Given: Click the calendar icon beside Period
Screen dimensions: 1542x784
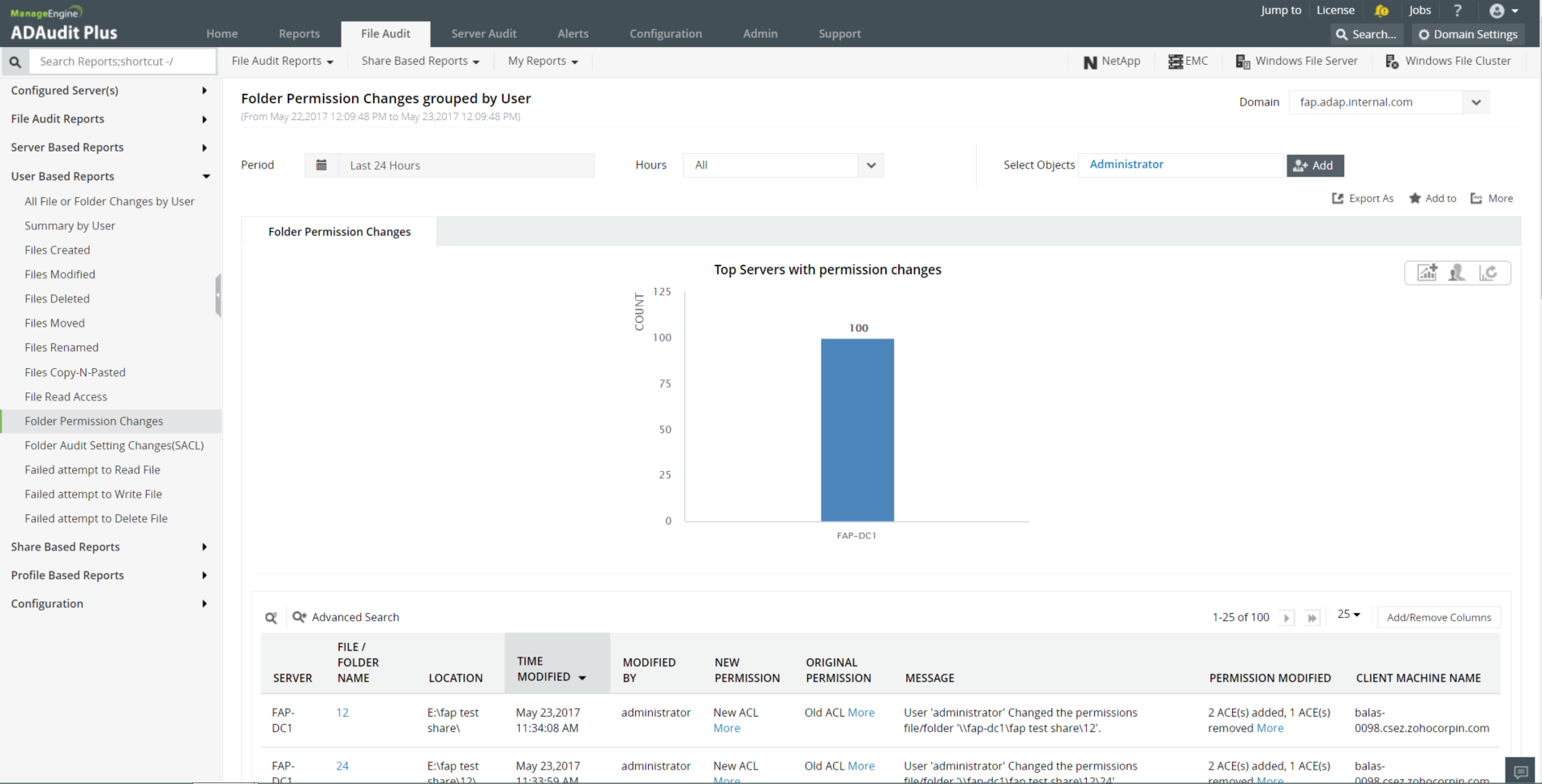Looking at the screenshot, I should pyautogui.click(x=321, y=165).
